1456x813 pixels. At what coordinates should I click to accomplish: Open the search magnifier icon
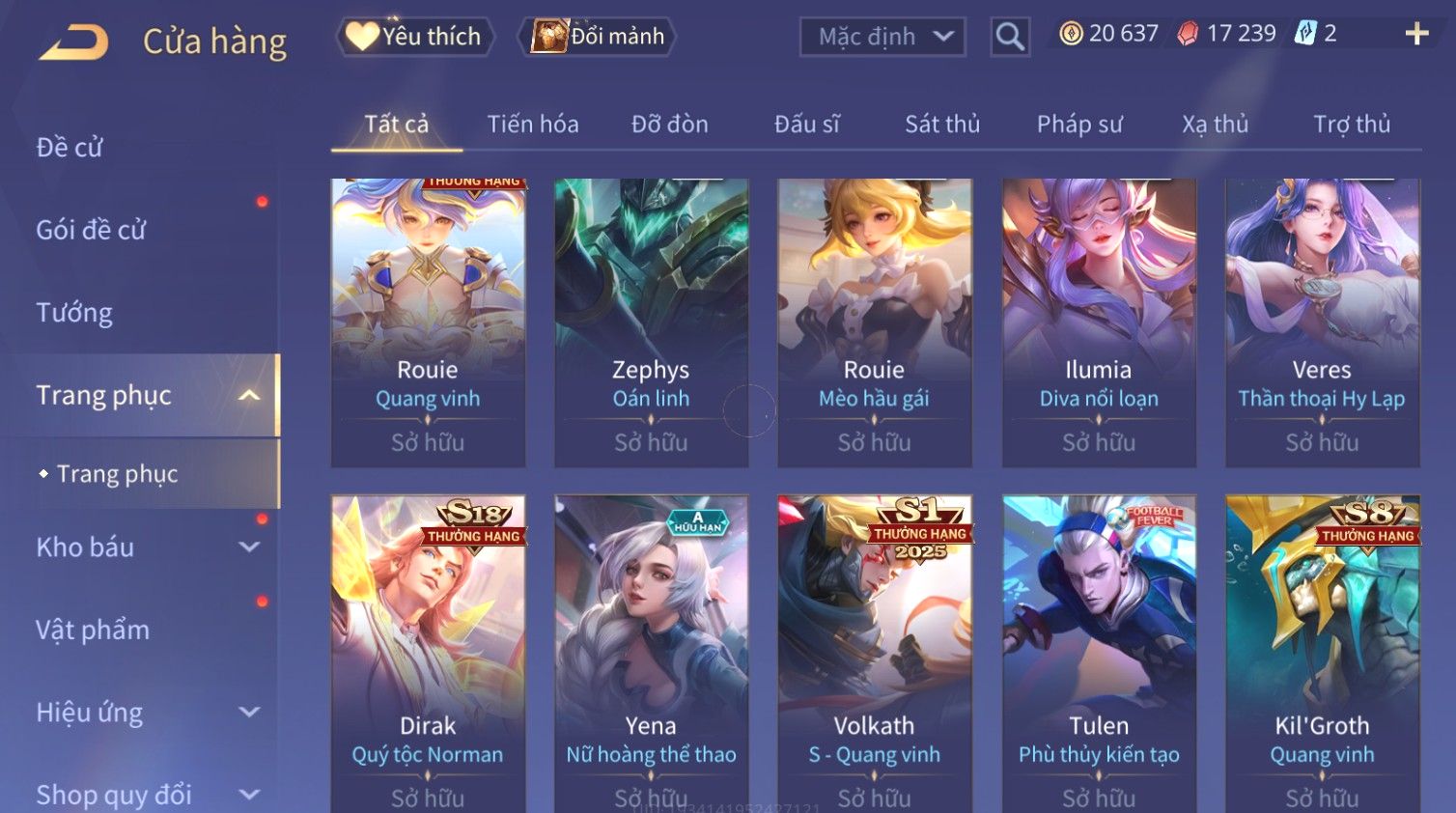tap(1010, 37)
